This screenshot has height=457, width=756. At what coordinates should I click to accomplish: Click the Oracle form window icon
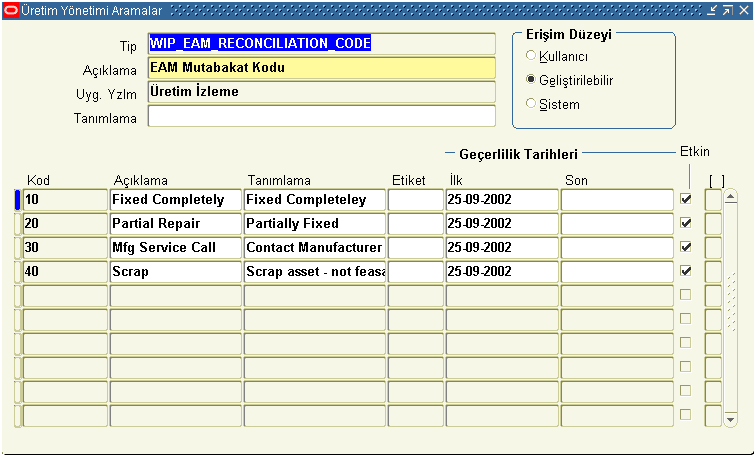(x=10, y=9)
